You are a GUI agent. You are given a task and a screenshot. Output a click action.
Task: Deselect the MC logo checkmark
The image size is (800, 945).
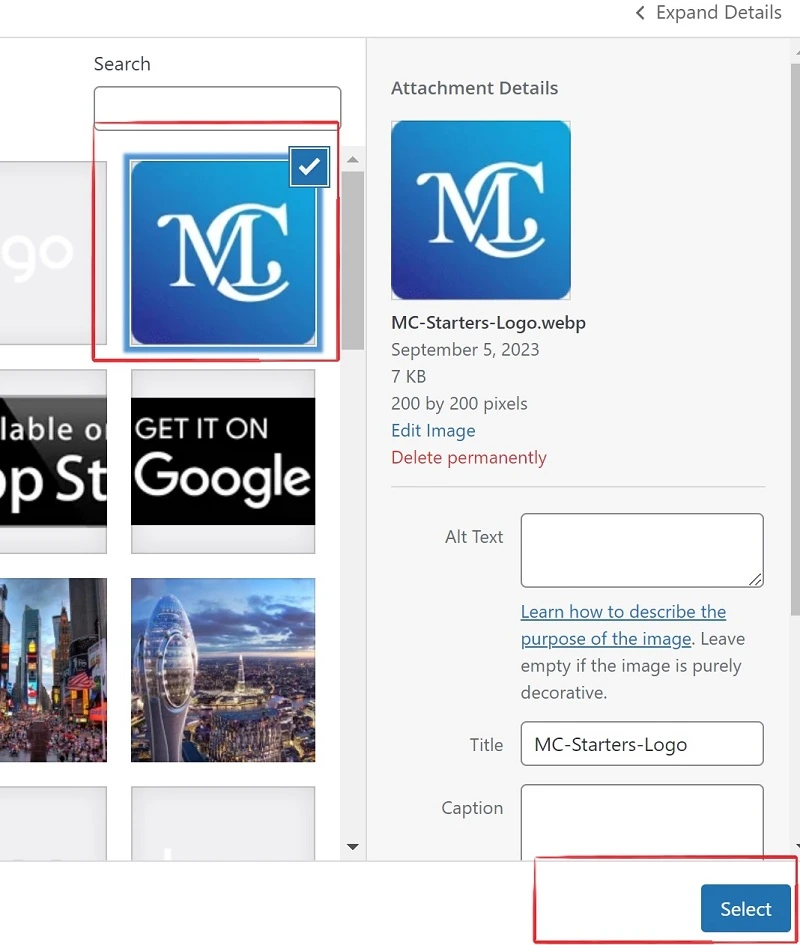pyautogui.click(x=309, y=166)
